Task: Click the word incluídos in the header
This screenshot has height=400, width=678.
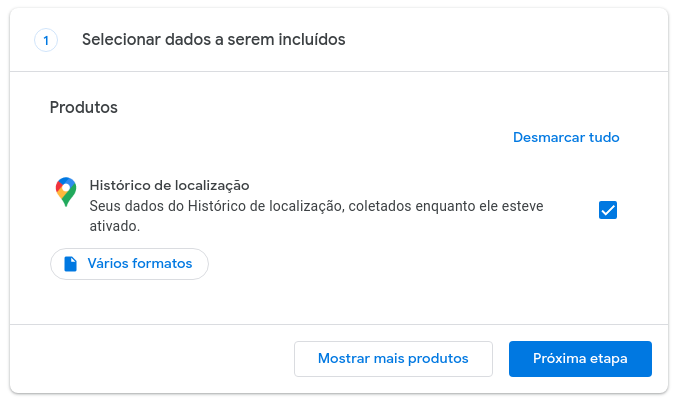Action: (x=310, y=40)
